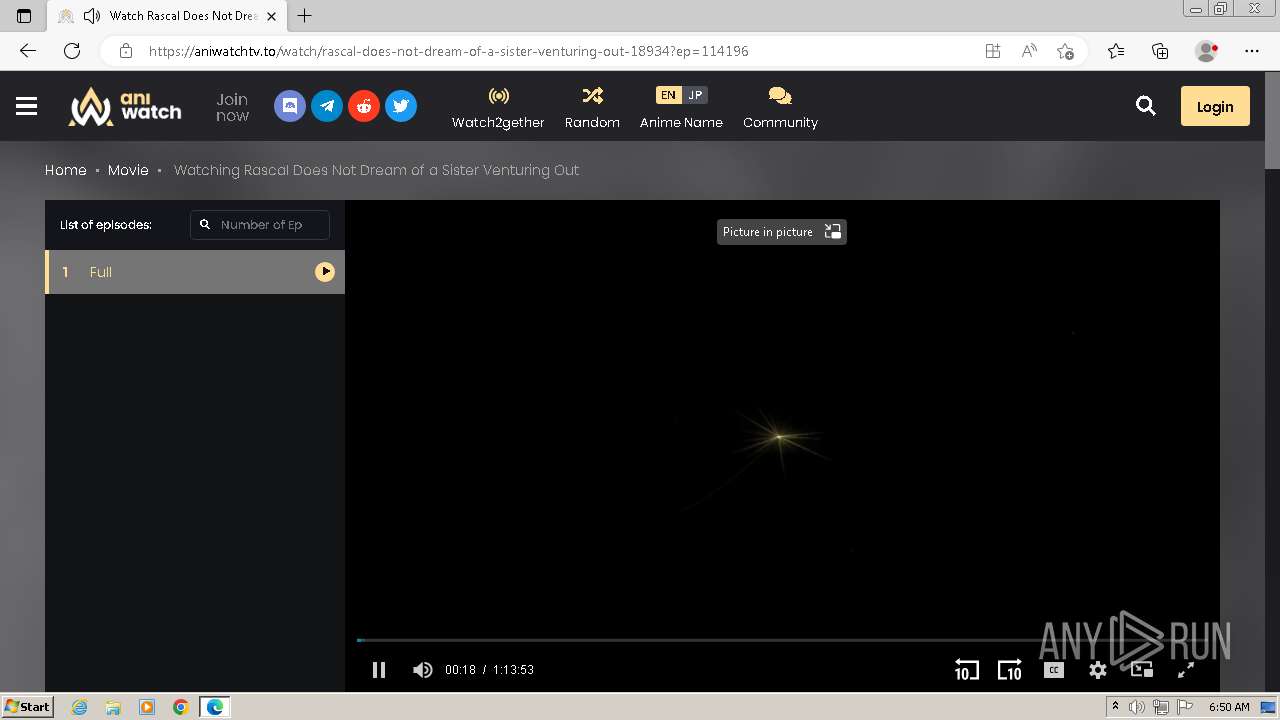
Task: Open system volume tray icon
Action: pos(1137,707)
